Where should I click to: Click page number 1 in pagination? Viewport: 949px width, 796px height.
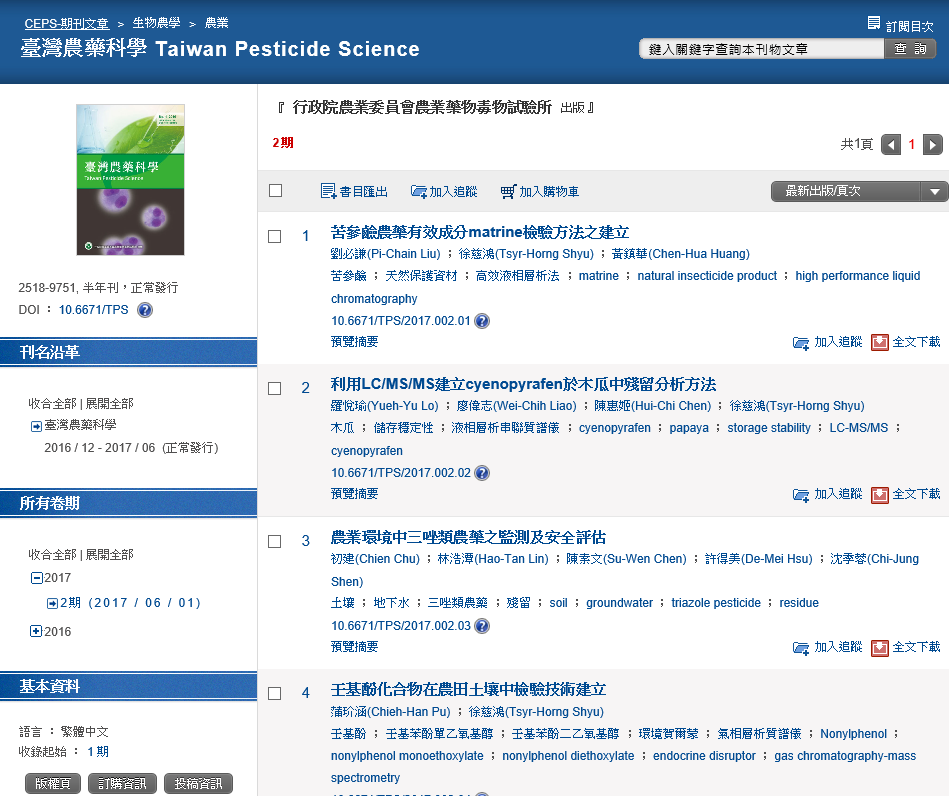click(x=911, y=145)
